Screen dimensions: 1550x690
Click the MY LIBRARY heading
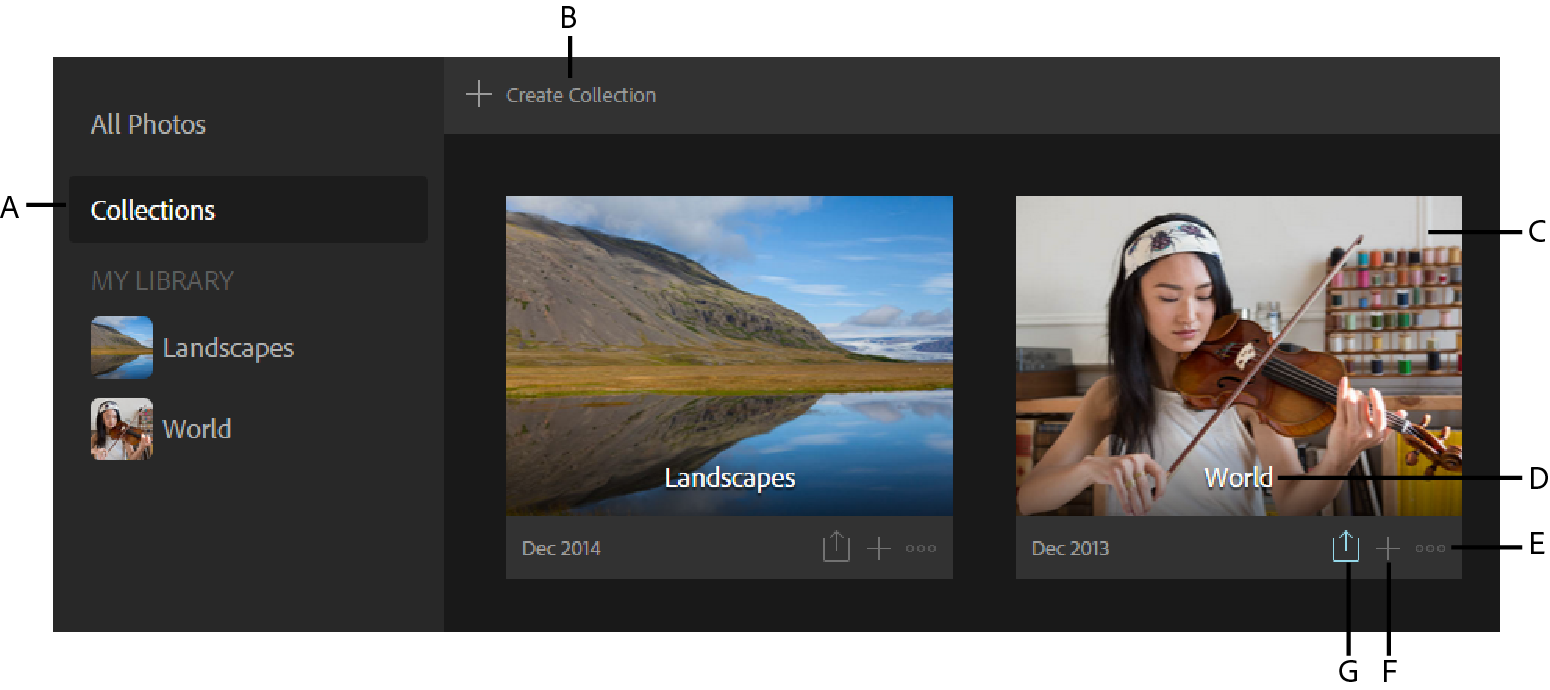coord(162,281)
